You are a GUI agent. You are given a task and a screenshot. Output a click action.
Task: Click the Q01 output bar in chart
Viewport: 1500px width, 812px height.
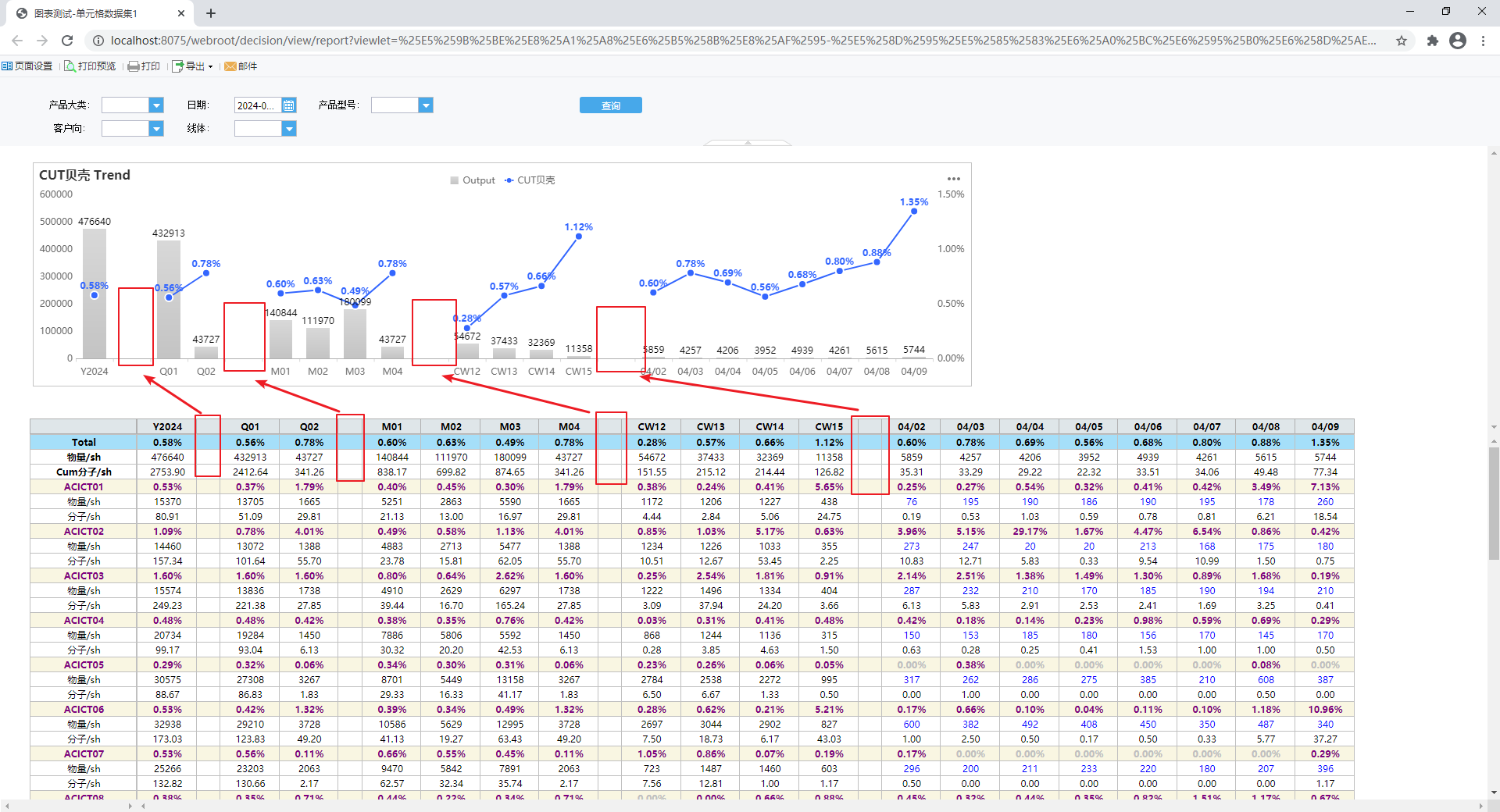[x=169, y=300]
